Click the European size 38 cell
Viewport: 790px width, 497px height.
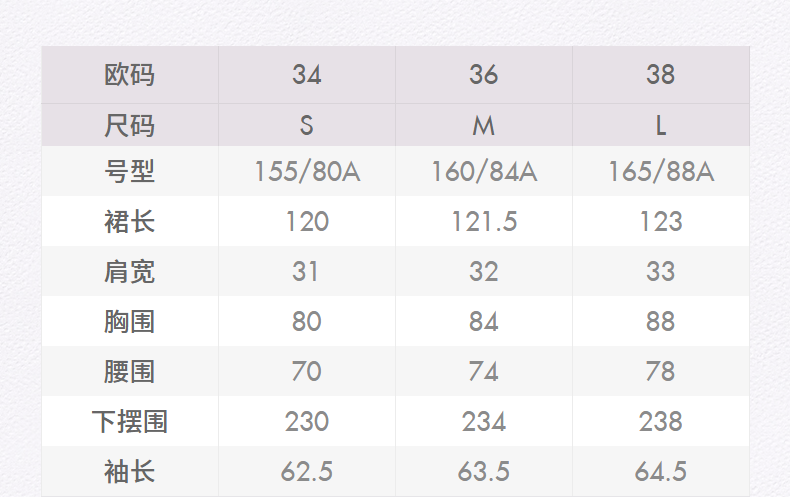(661, 75)
